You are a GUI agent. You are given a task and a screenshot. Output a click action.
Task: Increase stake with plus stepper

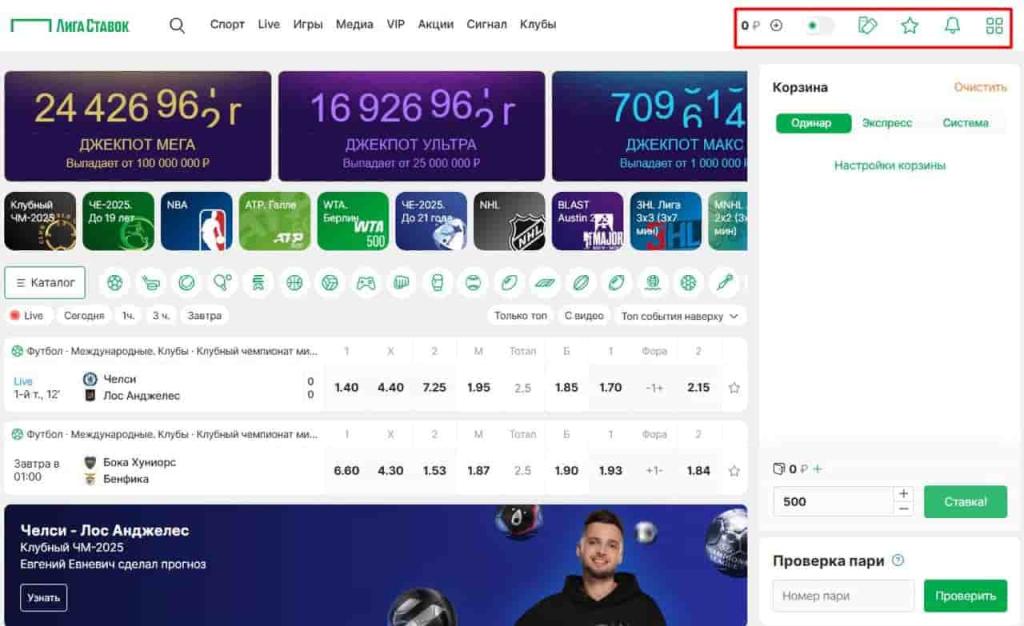[903, 494]
